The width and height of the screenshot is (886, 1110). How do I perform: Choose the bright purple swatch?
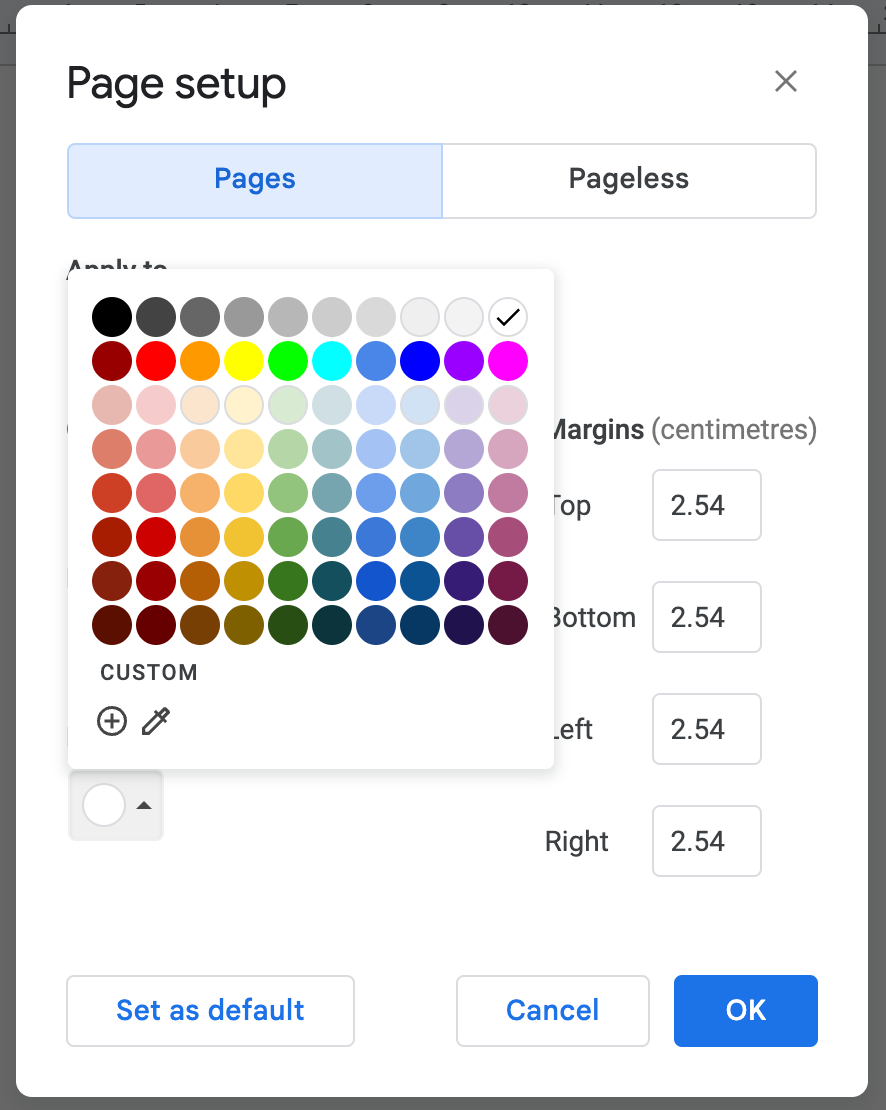click(464, 361)
